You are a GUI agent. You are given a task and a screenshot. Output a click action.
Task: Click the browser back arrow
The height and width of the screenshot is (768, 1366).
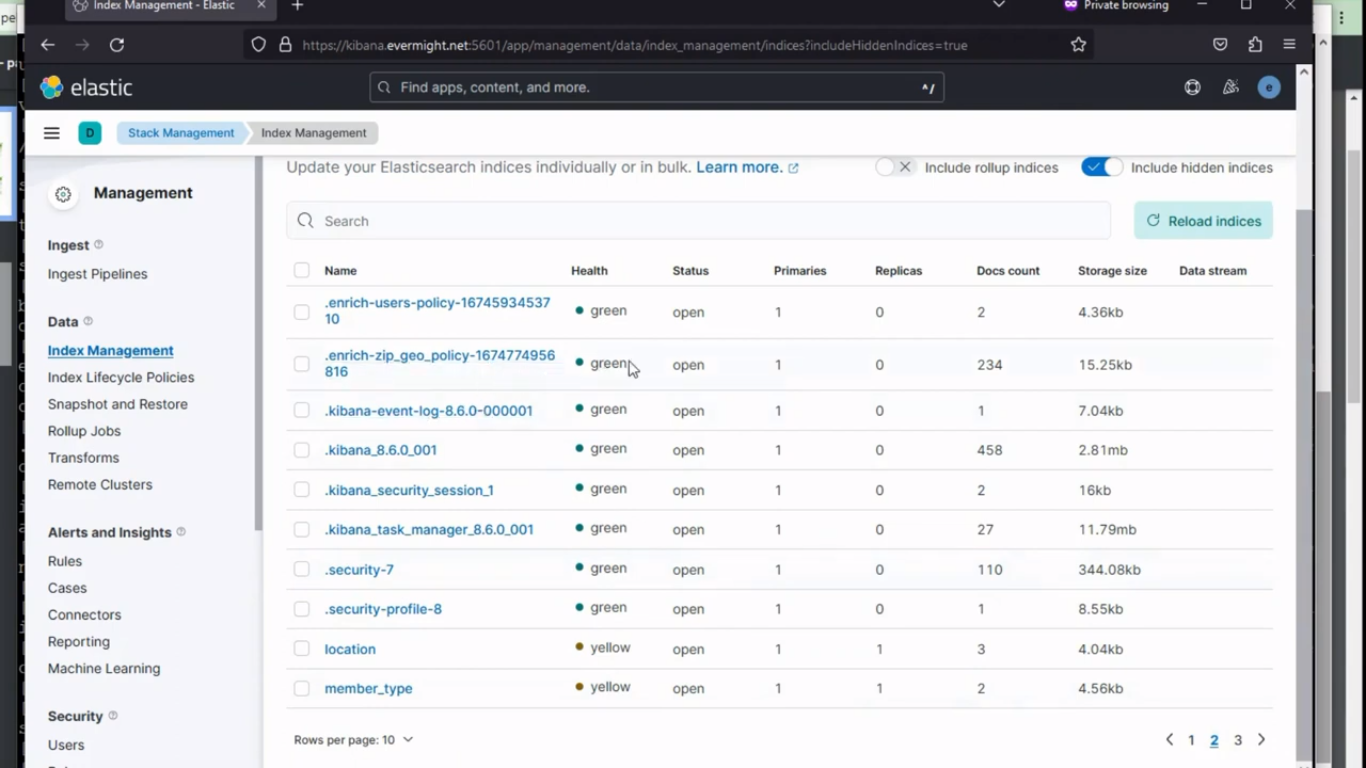coord(47,45)
